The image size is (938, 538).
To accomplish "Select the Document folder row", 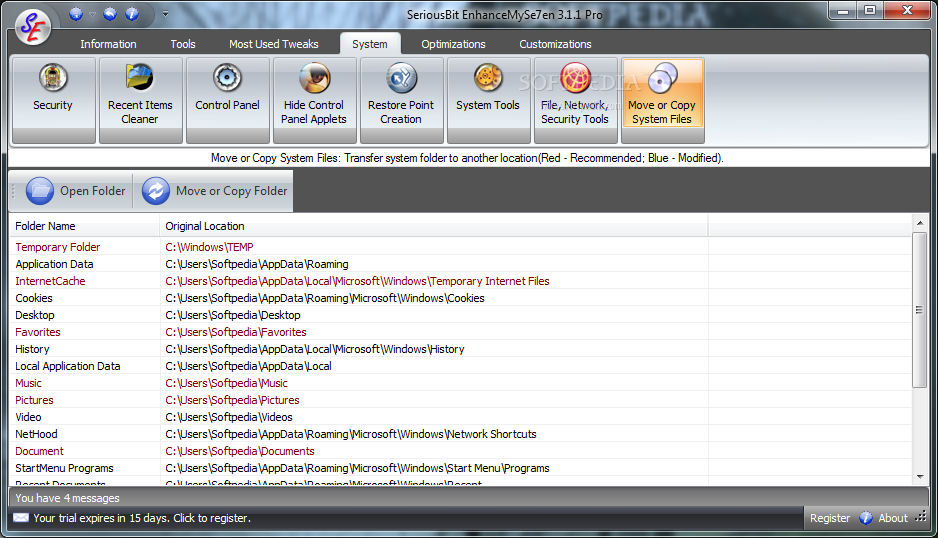I will pyautogui.click(x=460, y=451).
